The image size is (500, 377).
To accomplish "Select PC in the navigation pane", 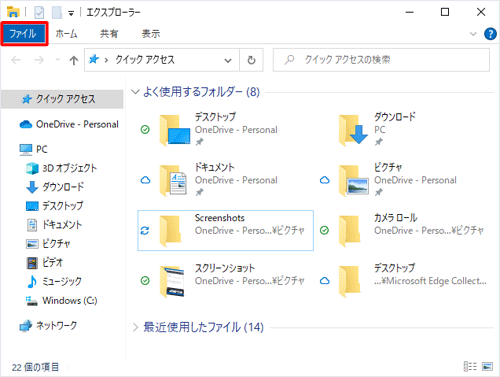I will click(x=33, y=149).
